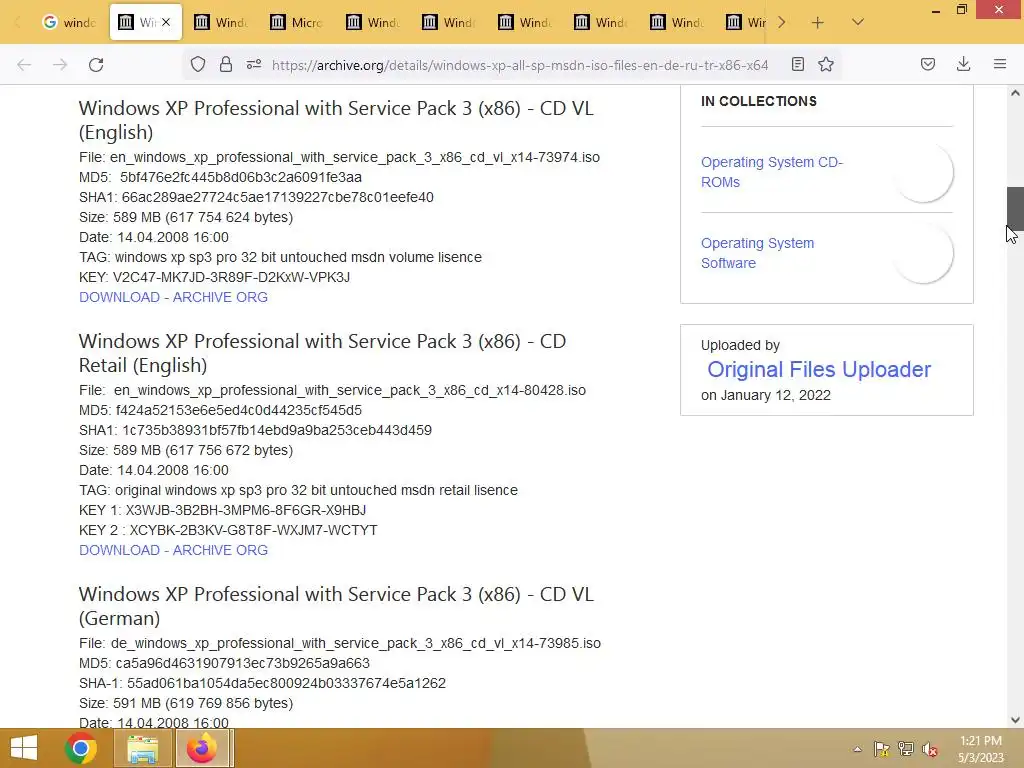Open File Explorer from the taskbar

pyautogui.click(x=142, y=748)
